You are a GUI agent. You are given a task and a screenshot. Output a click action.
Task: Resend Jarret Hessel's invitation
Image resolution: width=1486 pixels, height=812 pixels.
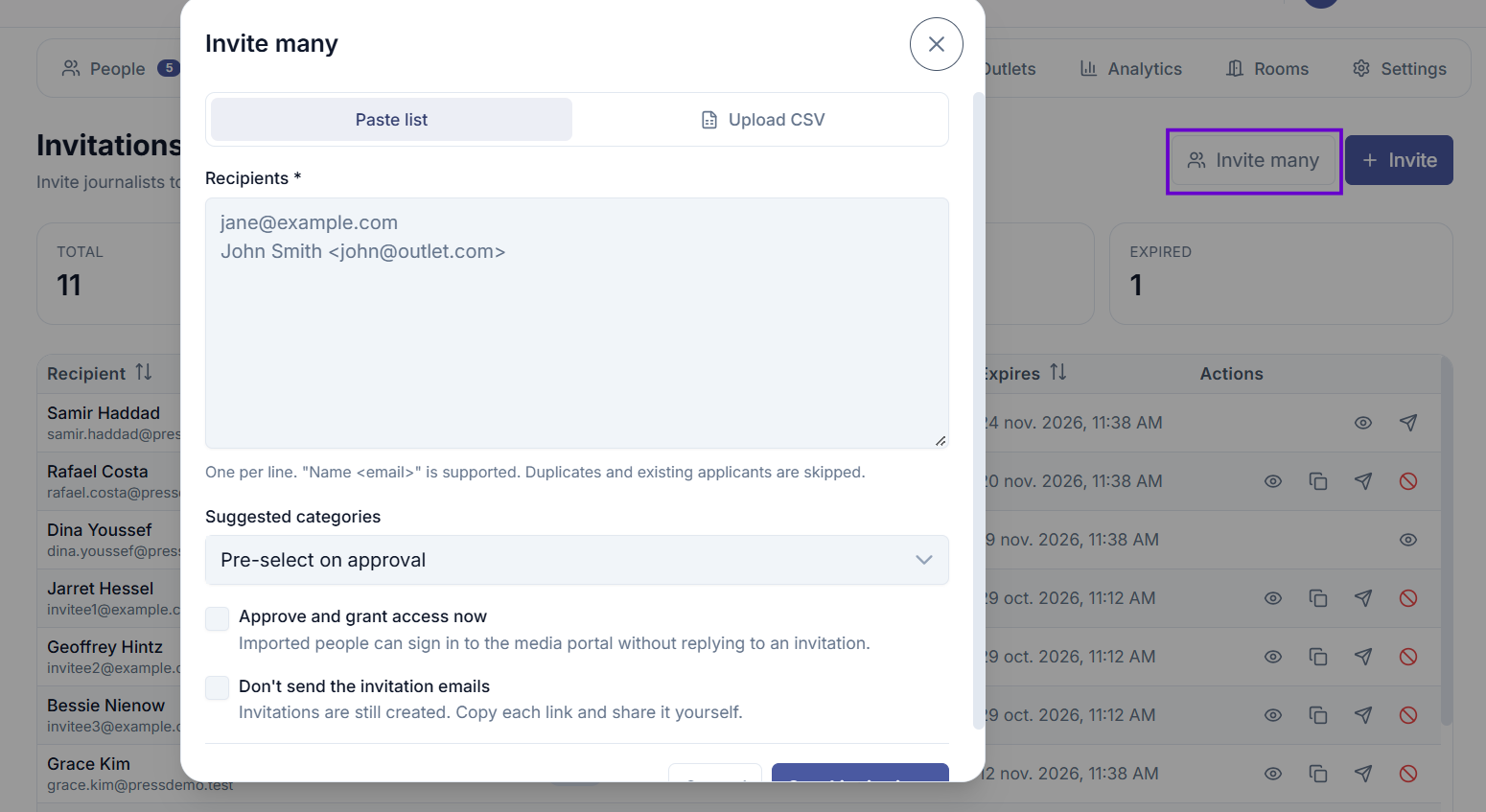[1363, 598]
